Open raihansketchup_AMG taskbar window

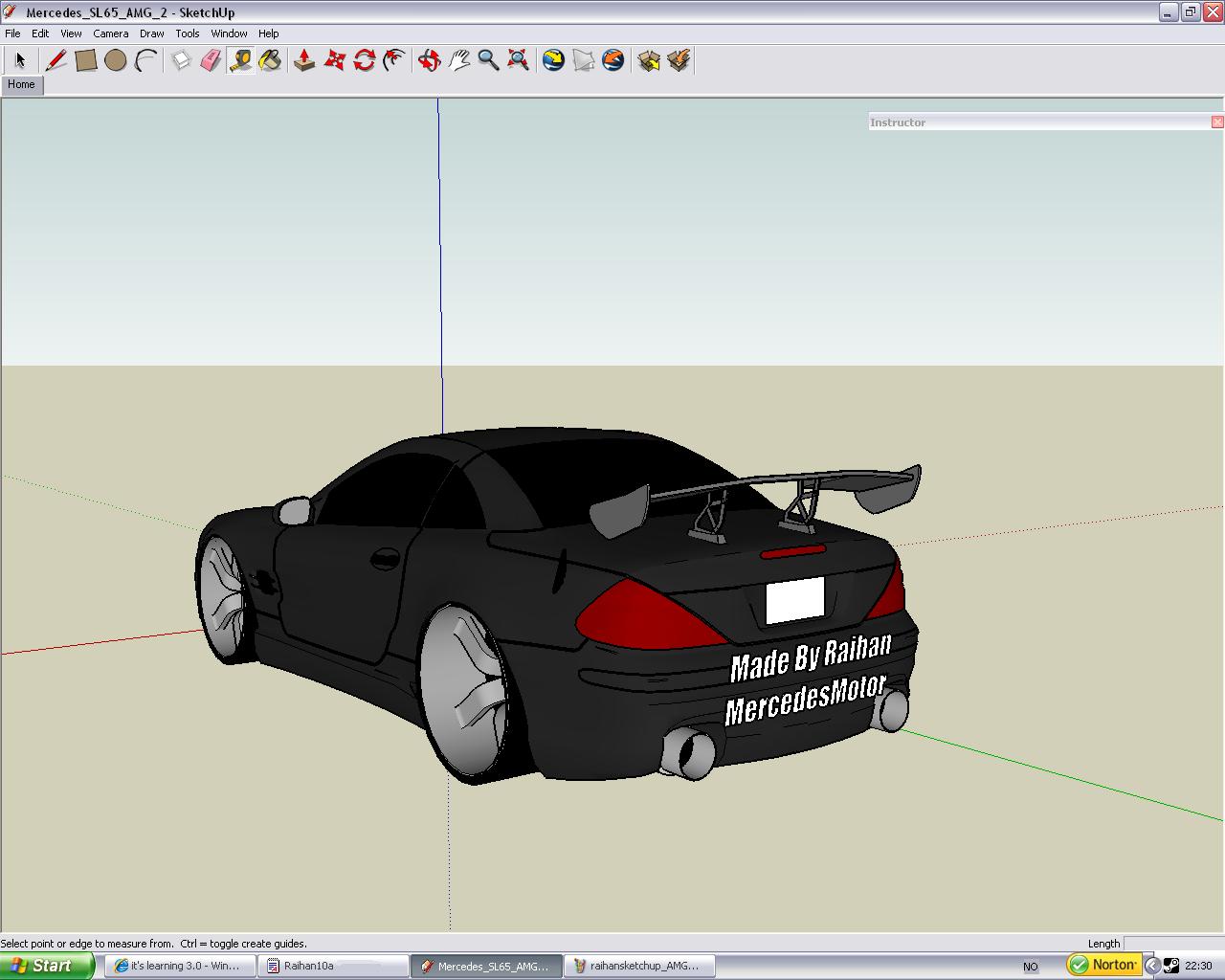pyautogui.click(x=639, y=966)
